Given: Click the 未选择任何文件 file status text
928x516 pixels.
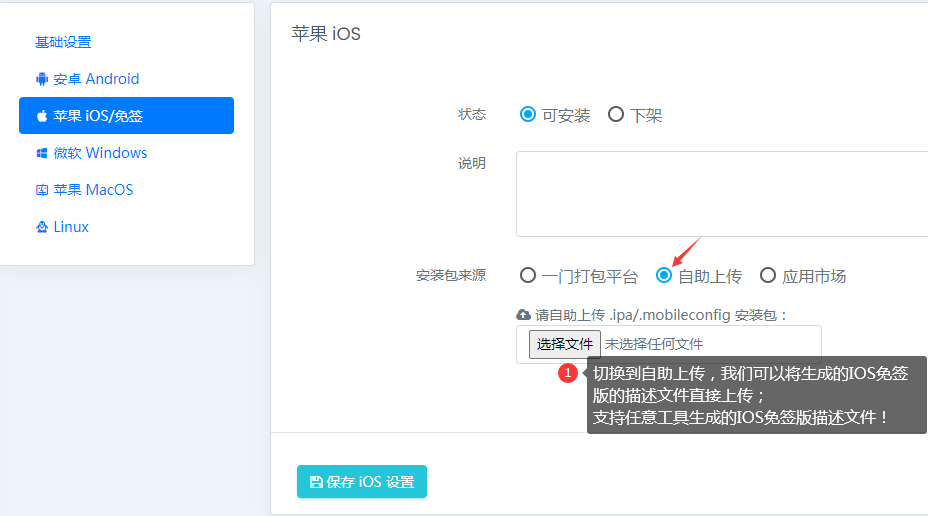Looking at the screenshot, I should point(654,344).
